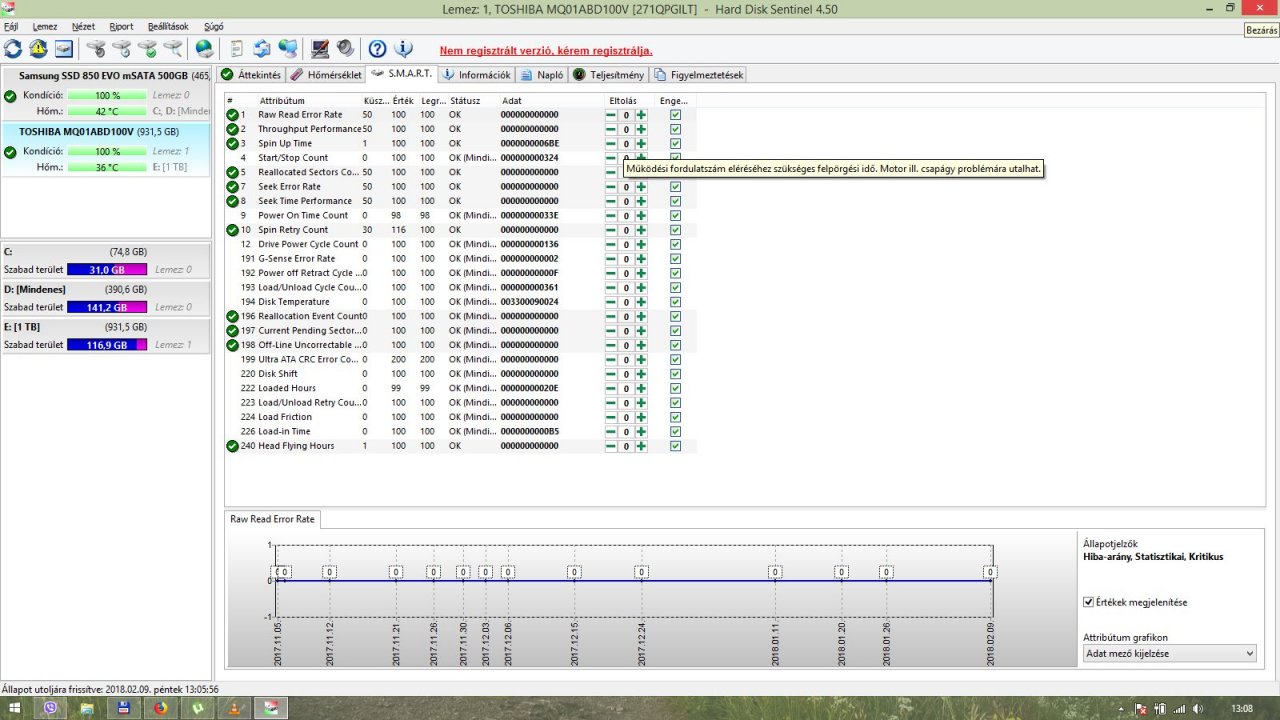
Task: Uncheck the Throughput Performance enable checkbox
Action: 675,129
